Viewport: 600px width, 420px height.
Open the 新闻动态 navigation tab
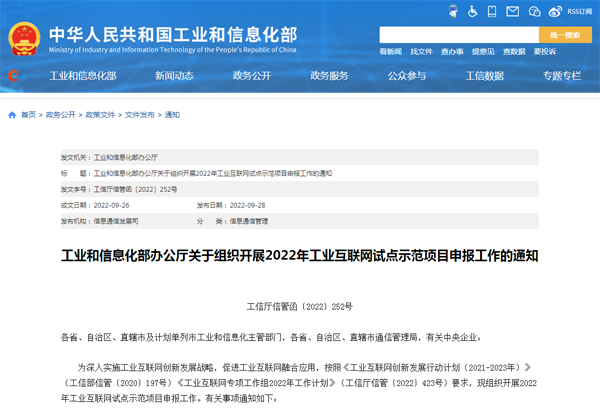[175, 76]
